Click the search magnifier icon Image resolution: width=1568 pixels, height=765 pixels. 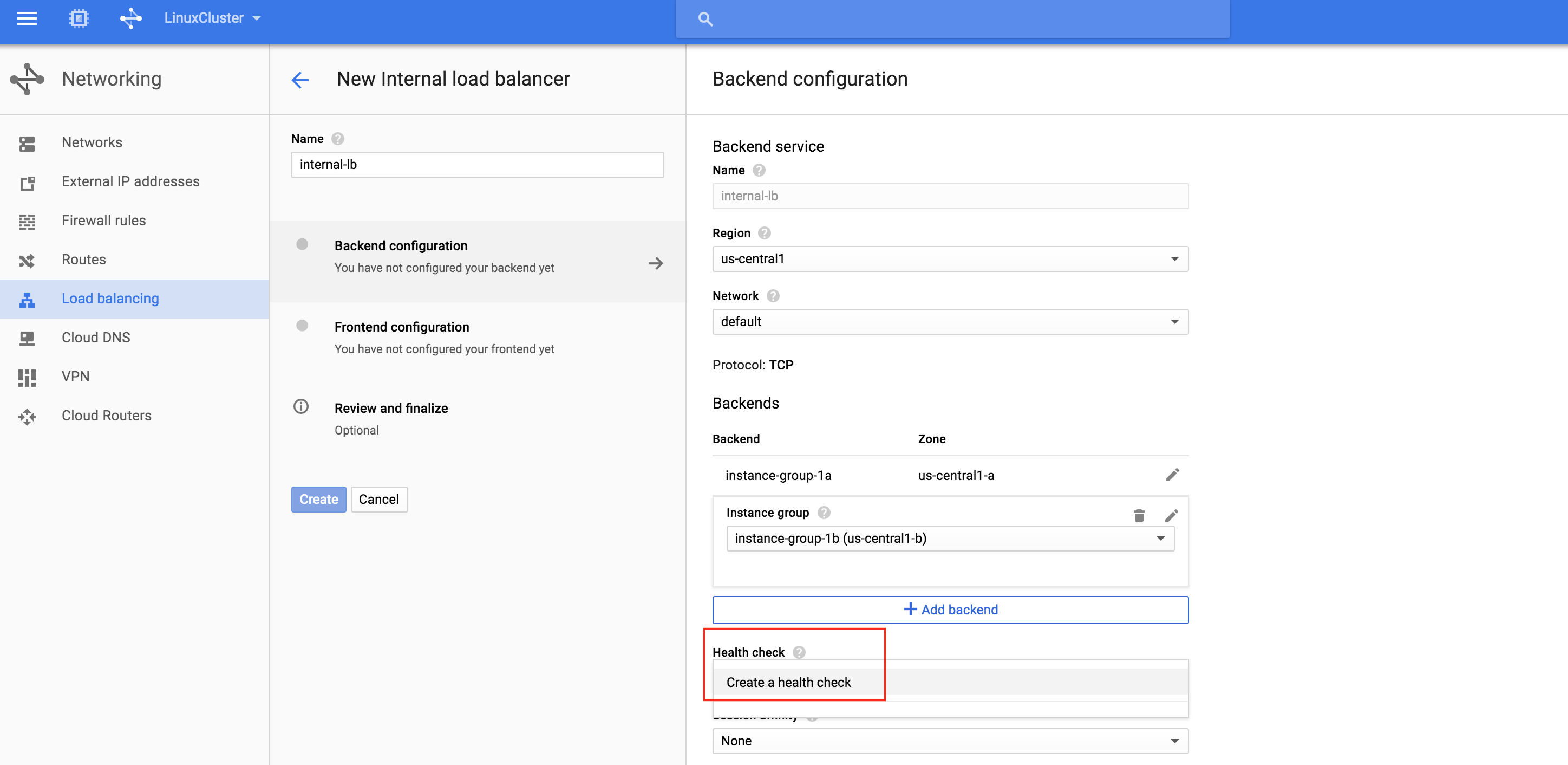(x=705, y=20)
